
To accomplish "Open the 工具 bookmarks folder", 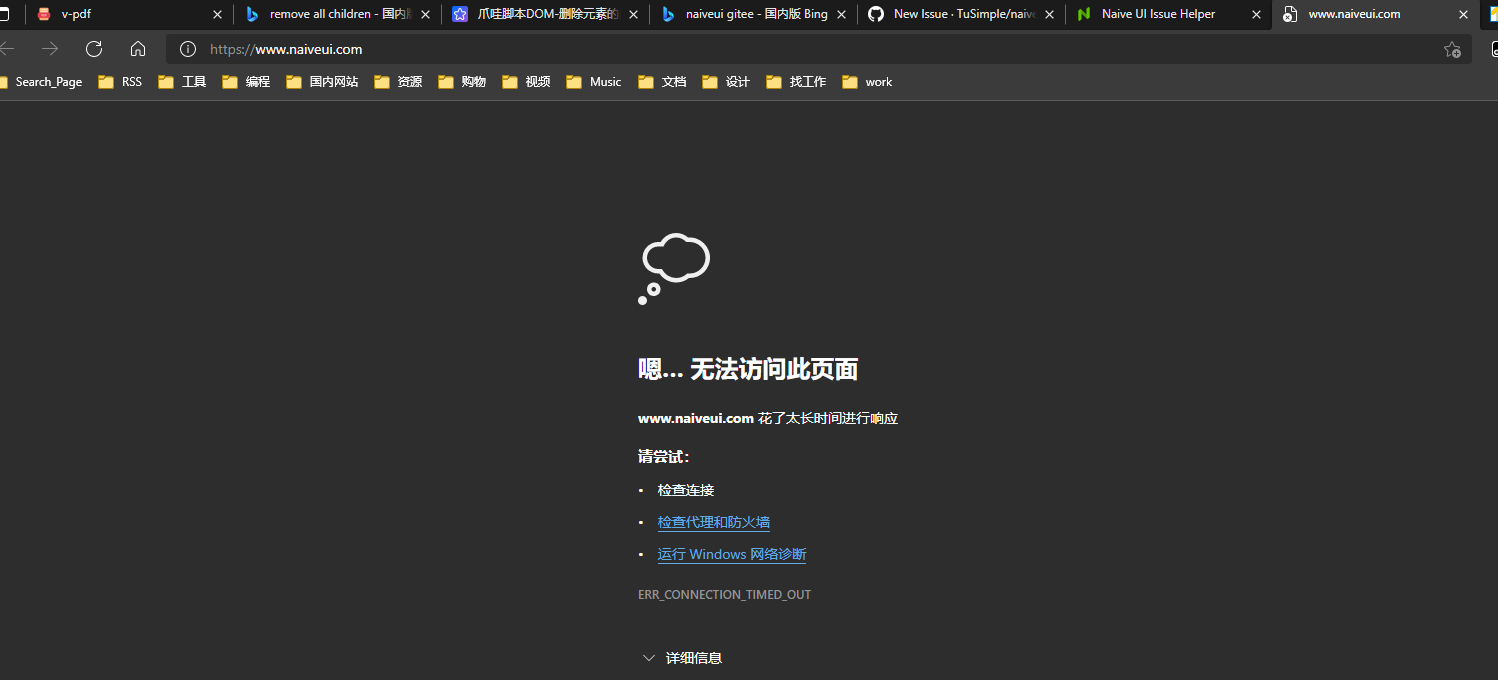I will click(193, 81).
